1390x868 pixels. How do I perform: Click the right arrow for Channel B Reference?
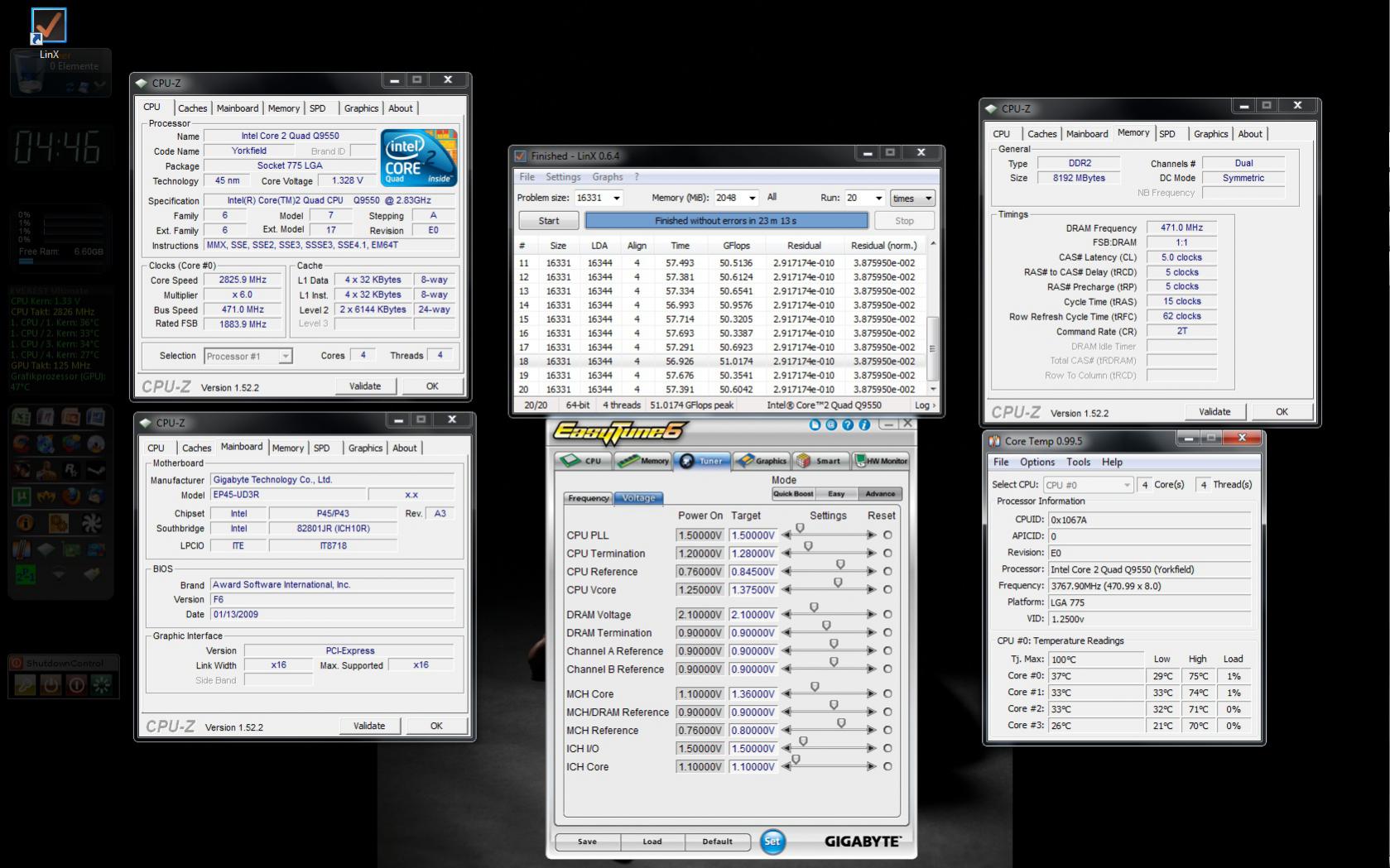tap(871, 669)
